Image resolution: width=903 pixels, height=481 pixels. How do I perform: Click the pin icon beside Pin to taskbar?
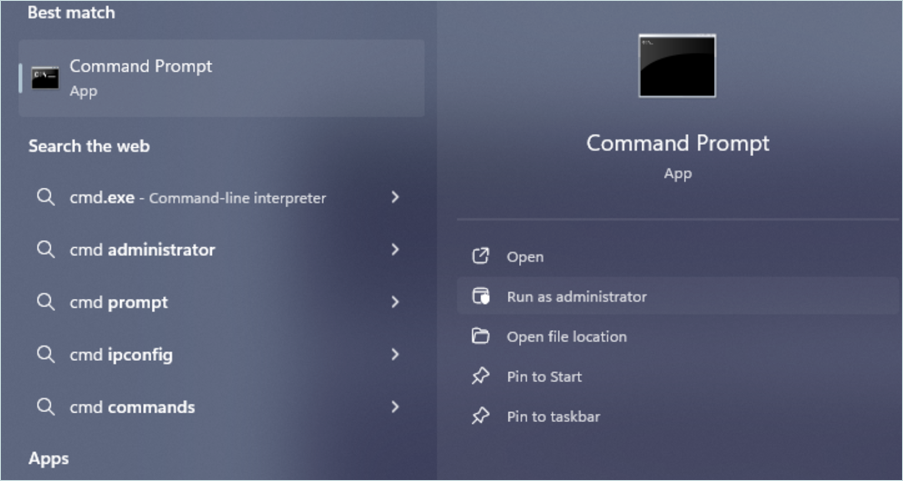[x=480, y=416]
